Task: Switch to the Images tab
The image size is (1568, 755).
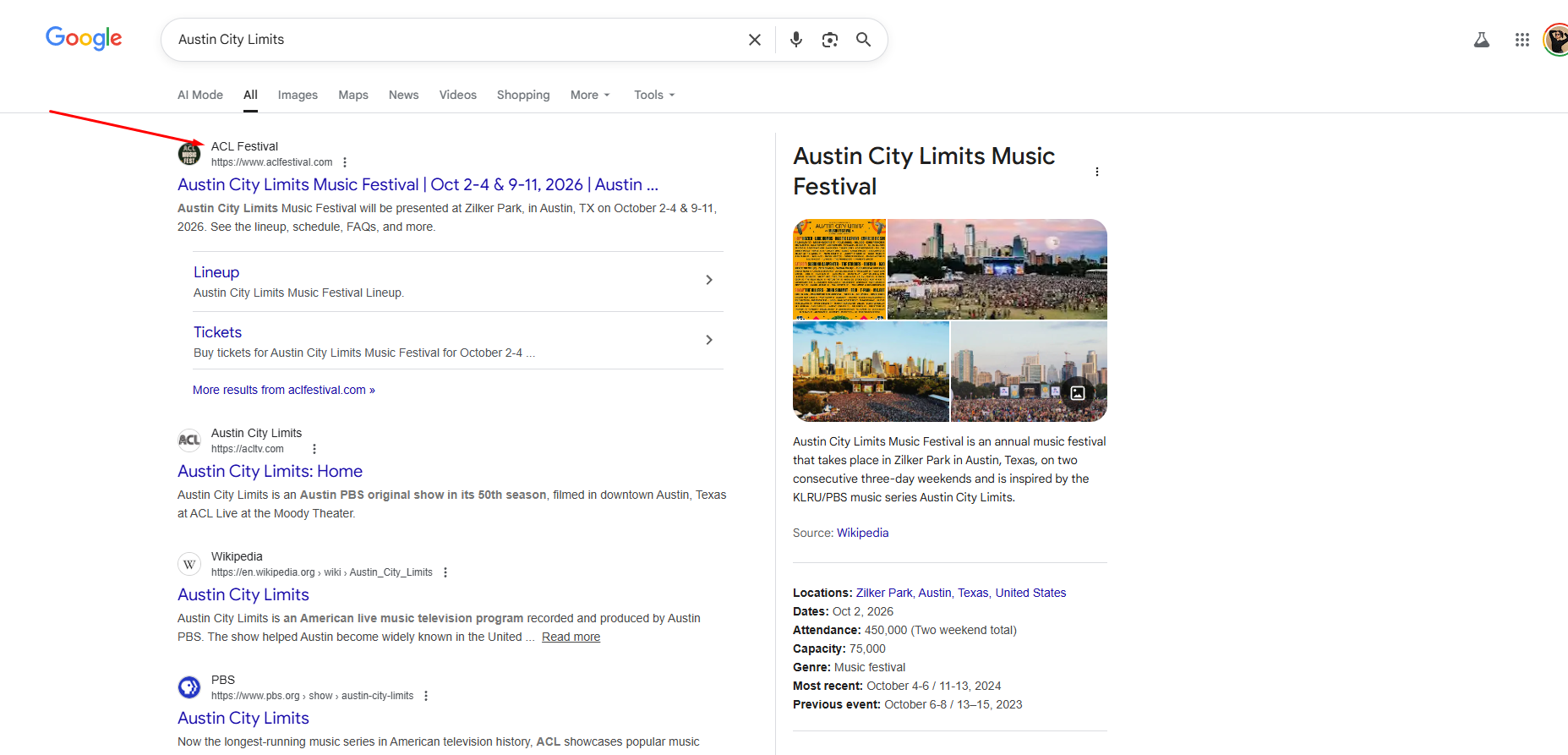Action: [298, 95]
